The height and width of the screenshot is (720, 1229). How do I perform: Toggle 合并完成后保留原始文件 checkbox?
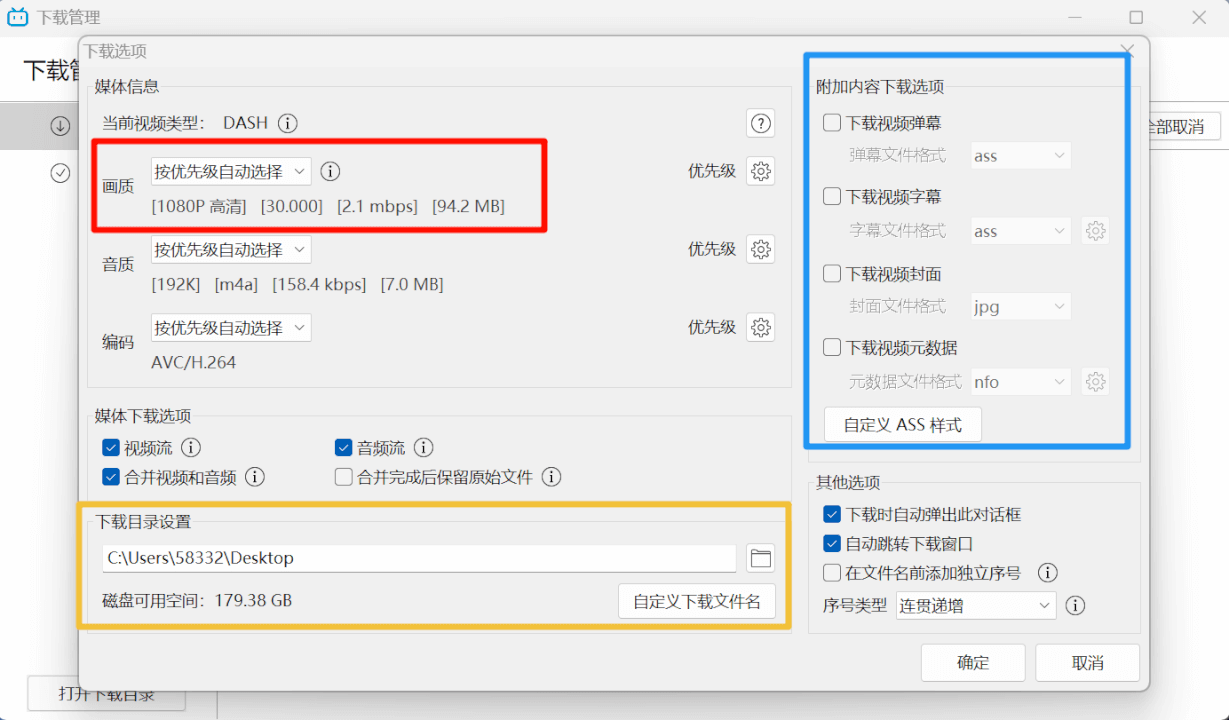(344, 477)
